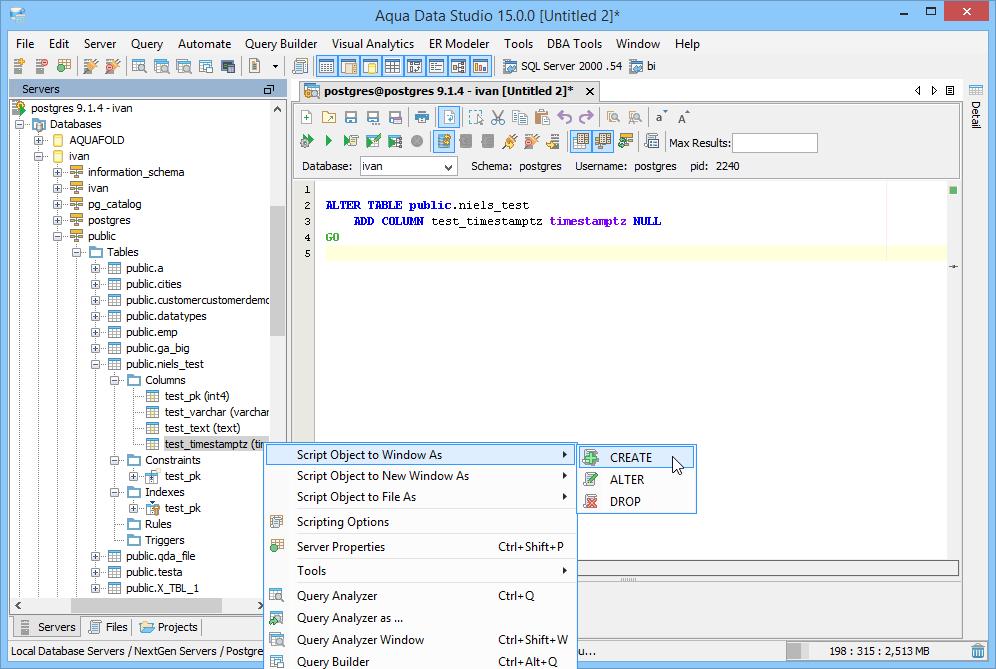The image size is (996, 669).
Task: Click the unregister server icon with red minus
Action: [41, 65]
